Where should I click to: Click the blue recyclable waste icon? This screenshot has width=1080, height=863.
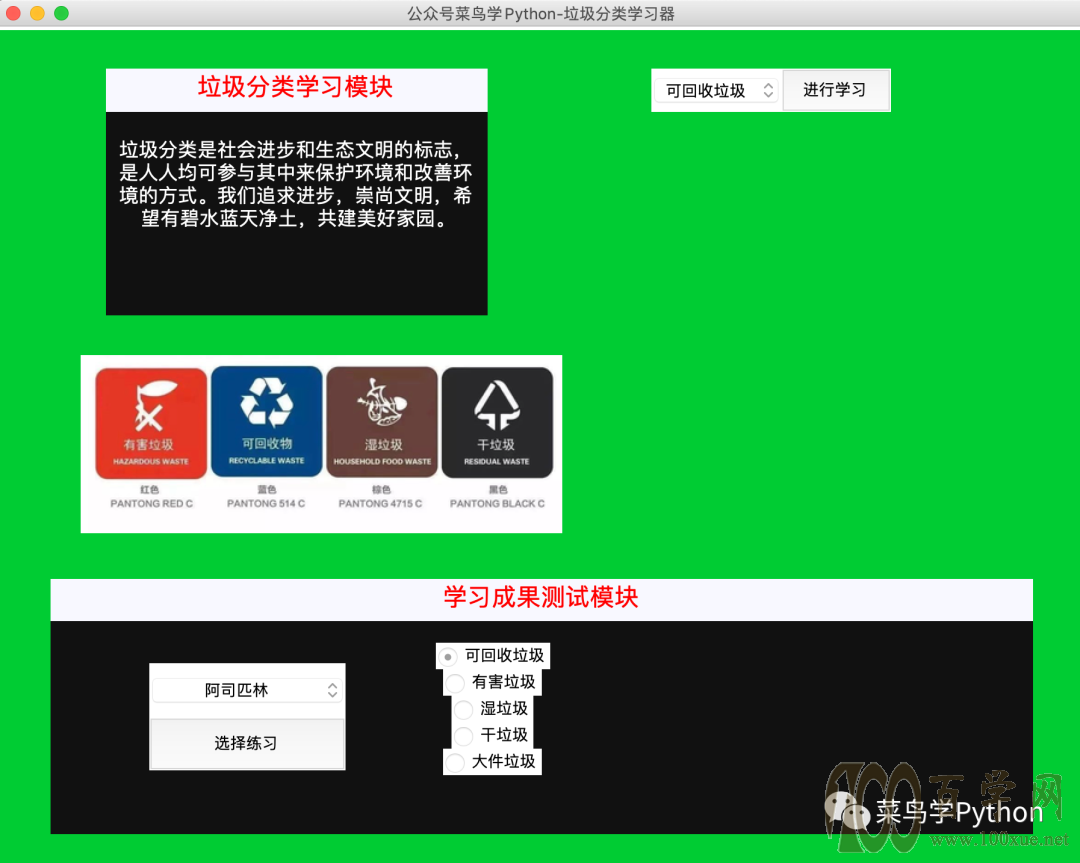click(267, 422)
